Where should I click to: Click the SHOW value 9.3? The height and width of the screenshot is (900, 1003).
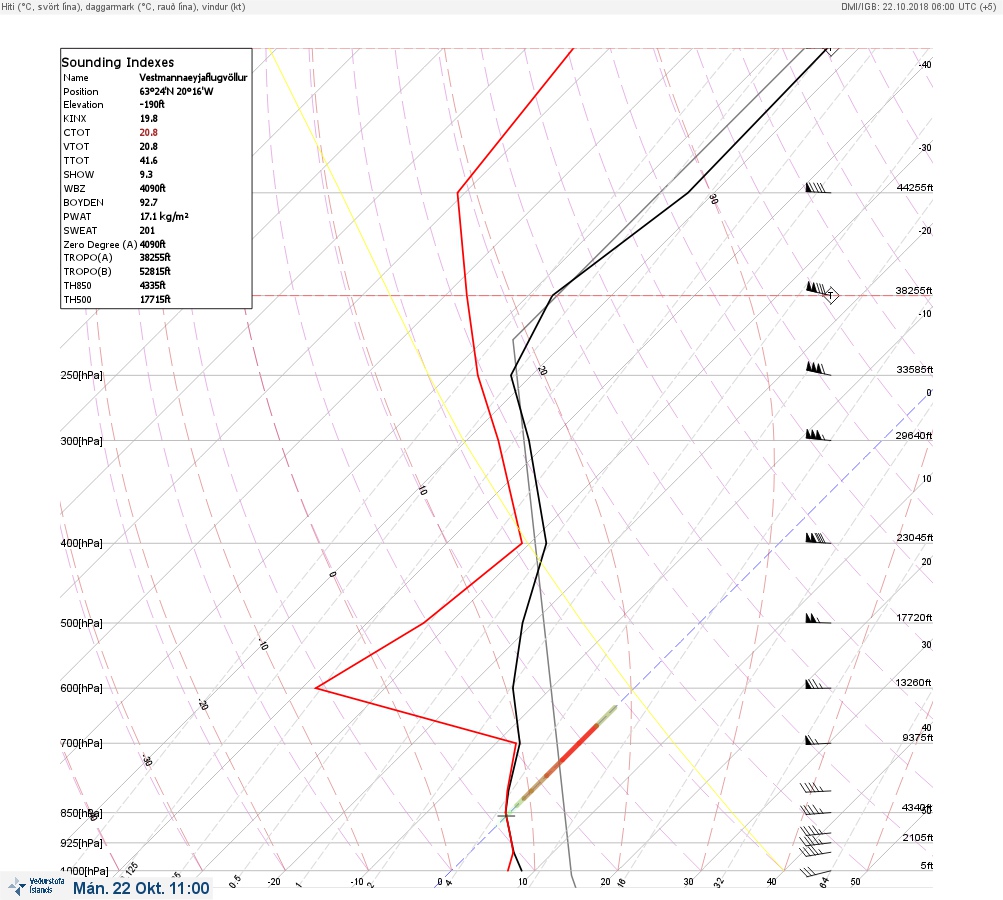pyautogui.click(x=146, y=175)
